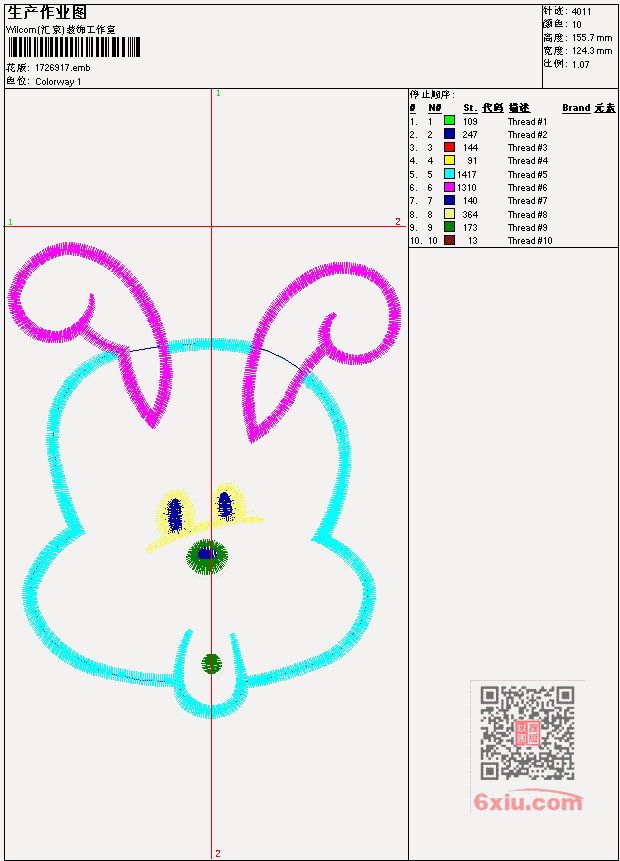Click the green swatch for Thread #1
Screen dimensions: 620x861
(x=449, y=121)
